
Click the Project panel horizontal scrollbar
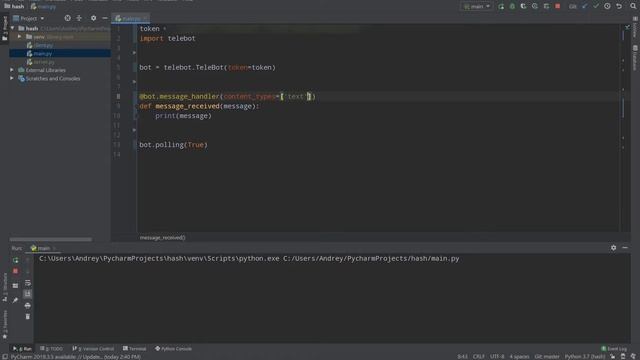(x=51, y=240)
